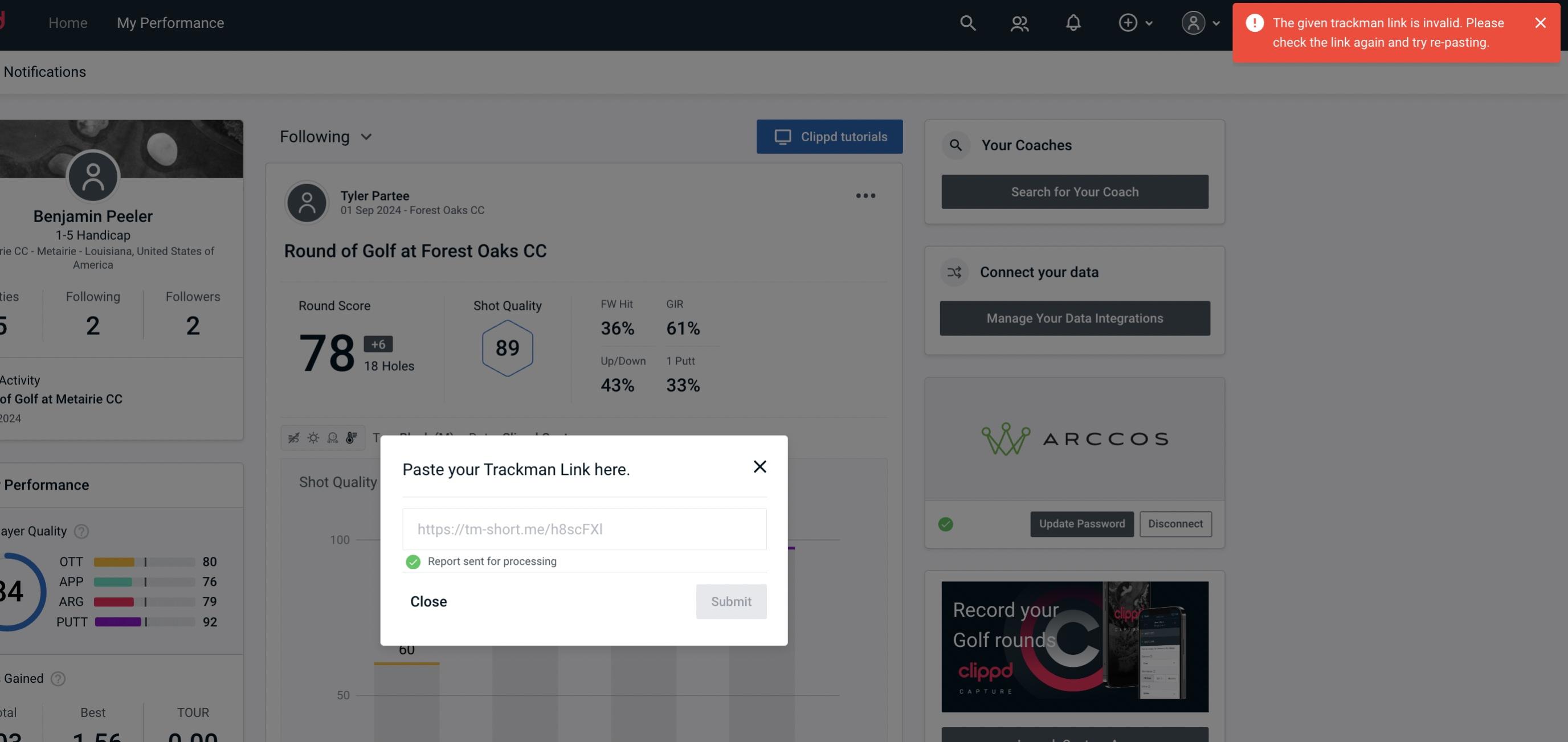Select the My Performance nav tab
The image size is (1568, 742).
(170, 22)
